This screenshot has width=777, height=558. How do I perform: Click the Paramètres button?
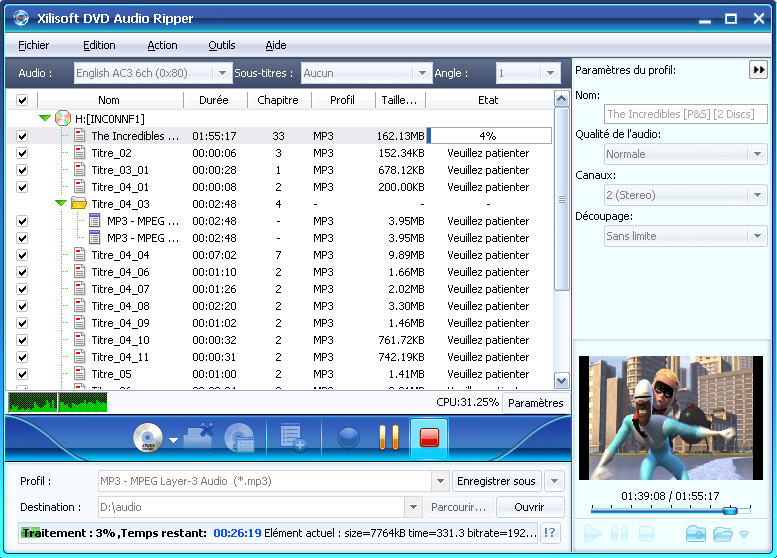point(536,403)
